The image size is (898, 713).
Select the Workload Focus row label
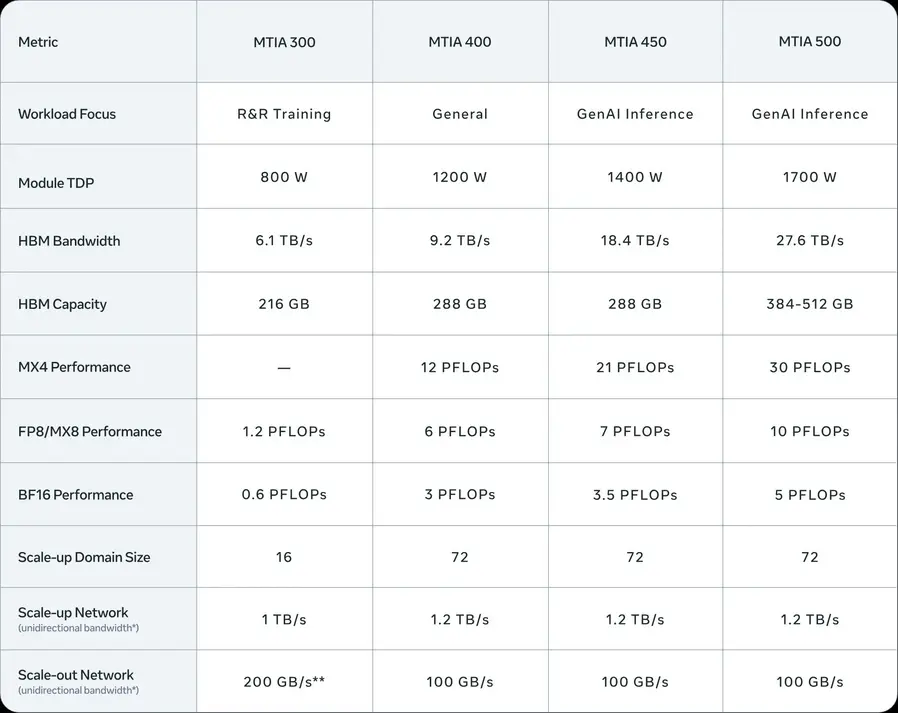(x=67, y=114)
